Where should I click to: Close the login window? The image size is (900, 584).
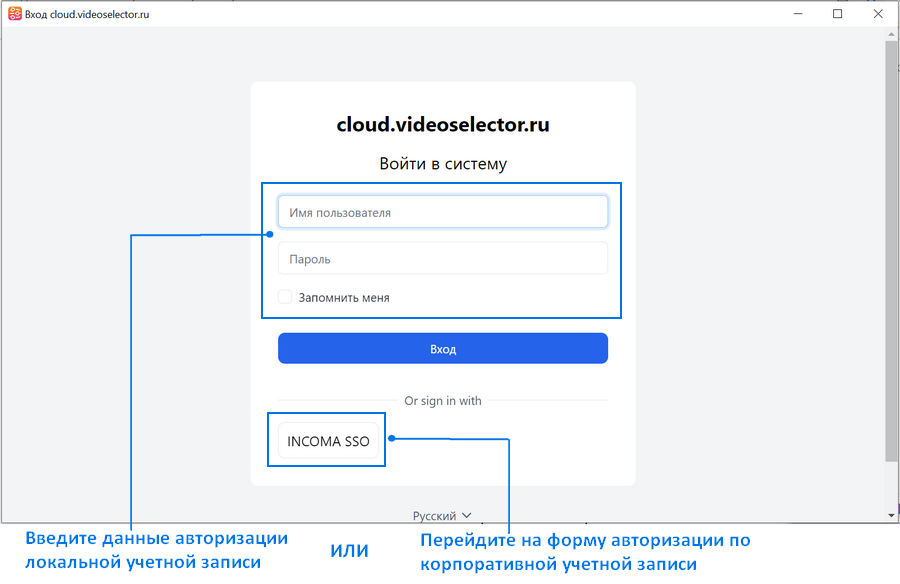click(878, 14)
